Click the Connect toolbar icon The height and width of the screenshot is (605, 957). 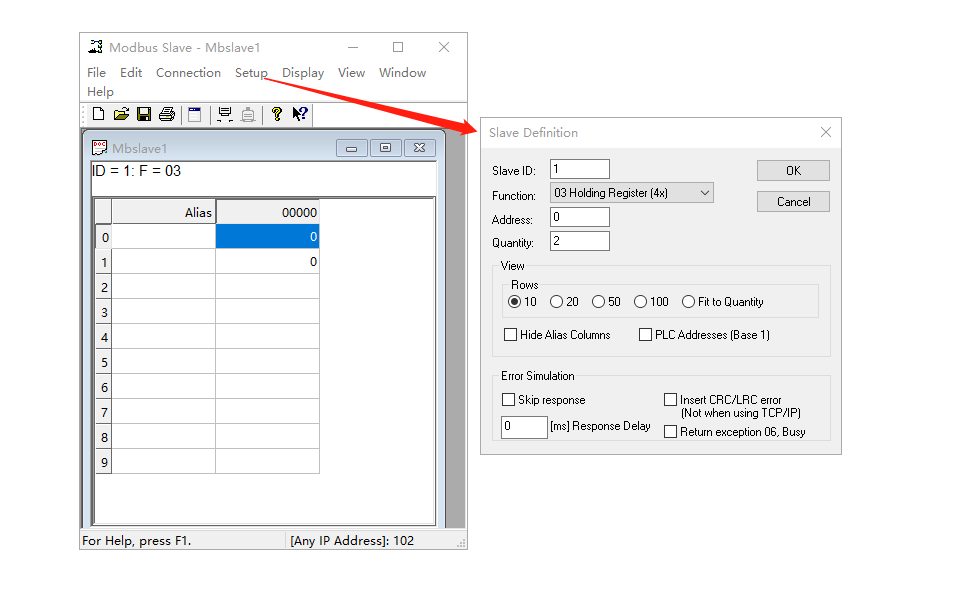[x=225, y=114]
